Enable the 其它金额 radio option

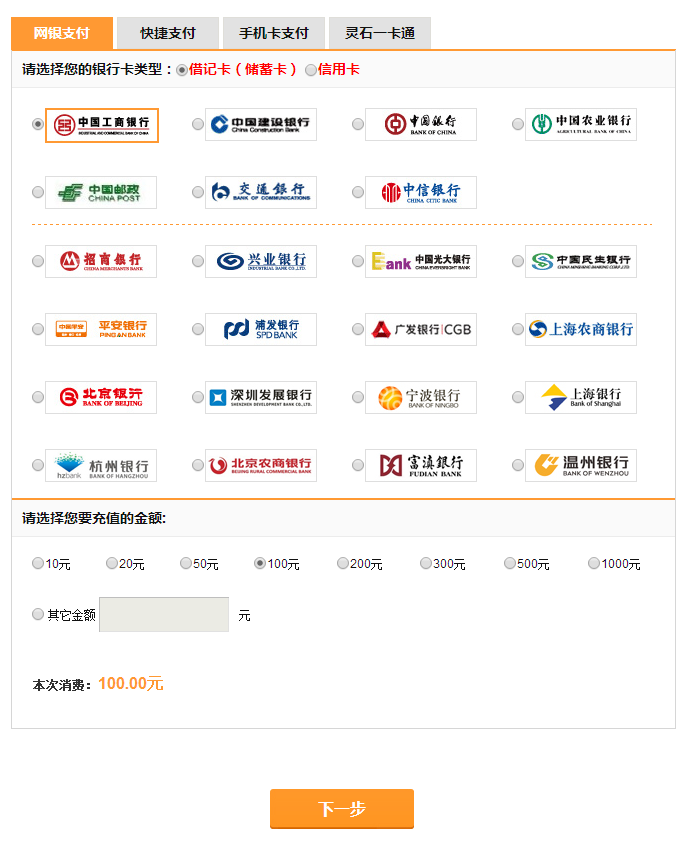point(37,614)
